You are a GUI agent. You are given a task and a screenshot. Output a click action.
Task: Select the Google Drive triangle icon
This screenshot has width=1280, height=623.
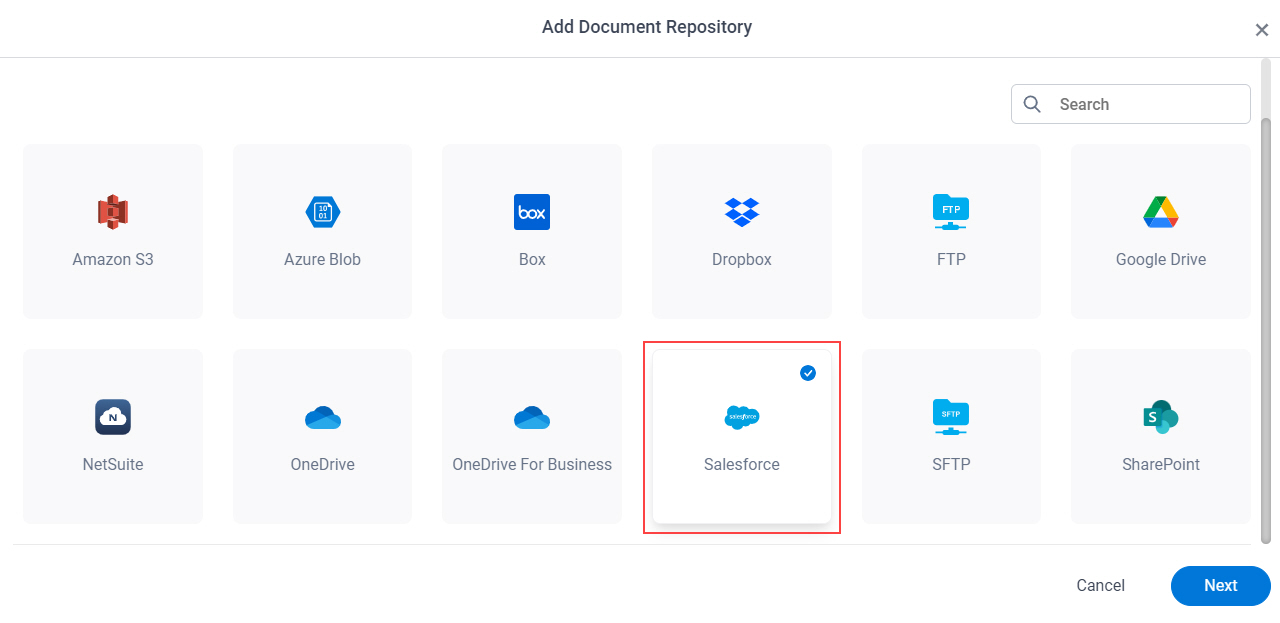coord(1161,212)
